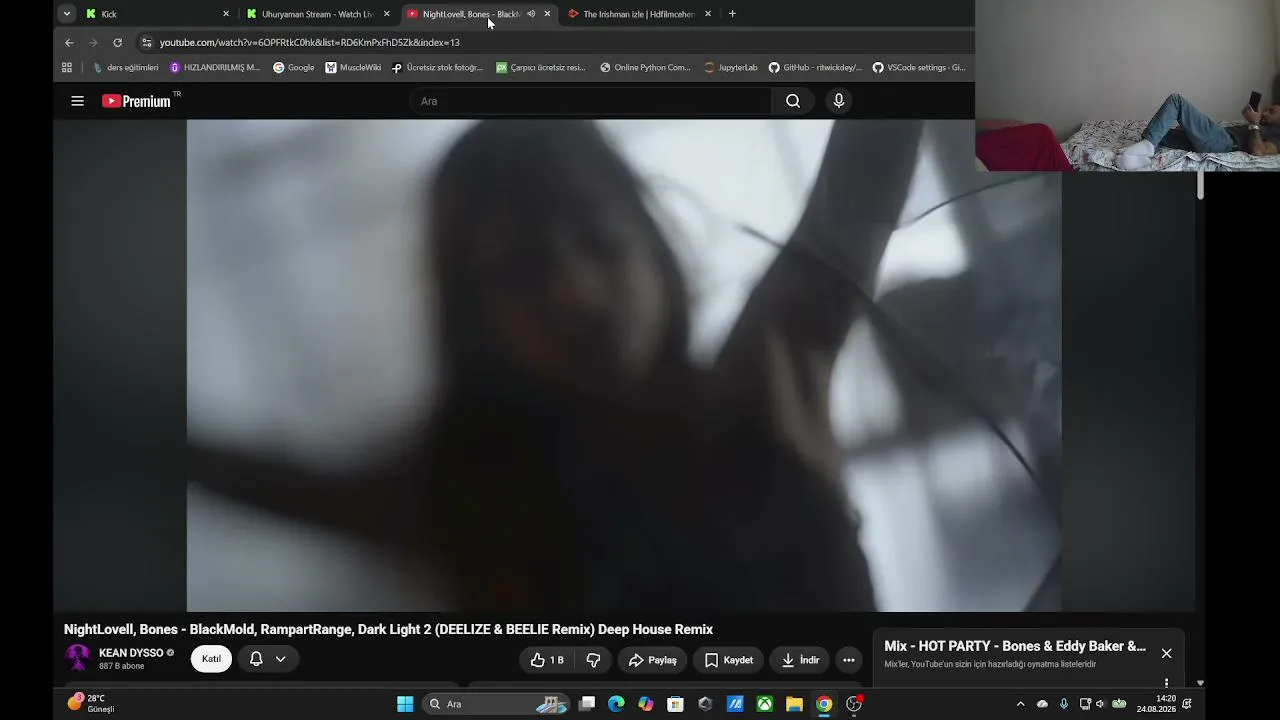Switch to The Irishman izle tab
This screenshot has width=1280, height=720.
(639, 14)
